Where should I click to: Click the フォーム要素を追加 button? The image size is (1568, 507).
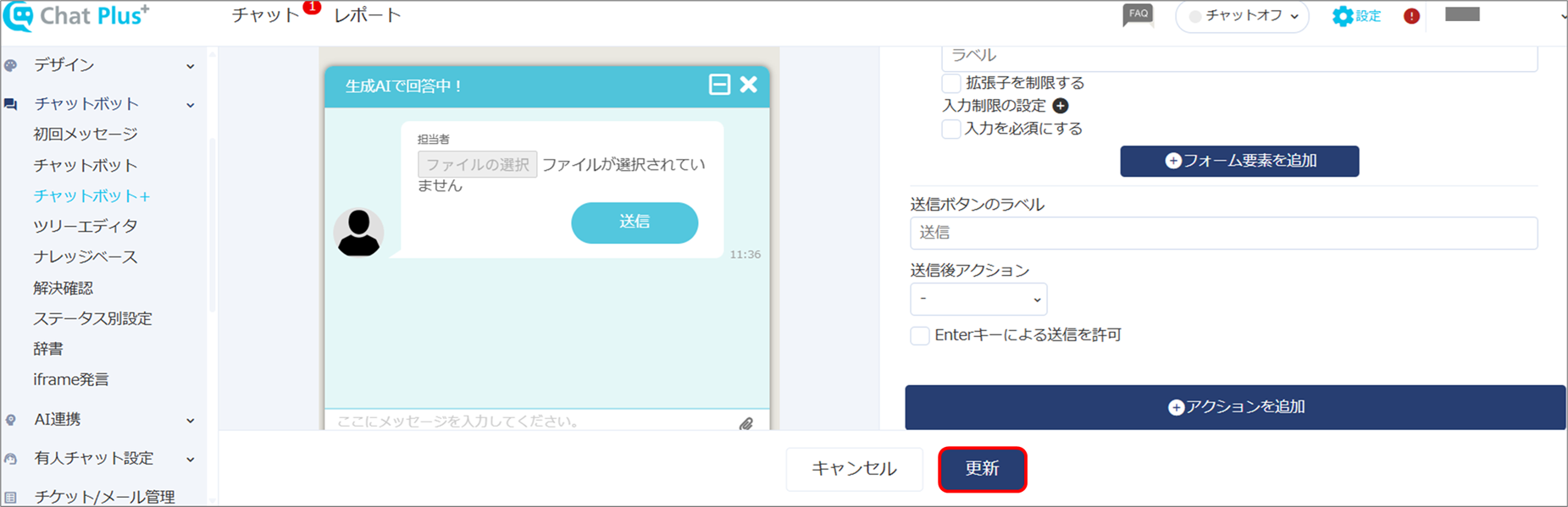pos(1239,161)
